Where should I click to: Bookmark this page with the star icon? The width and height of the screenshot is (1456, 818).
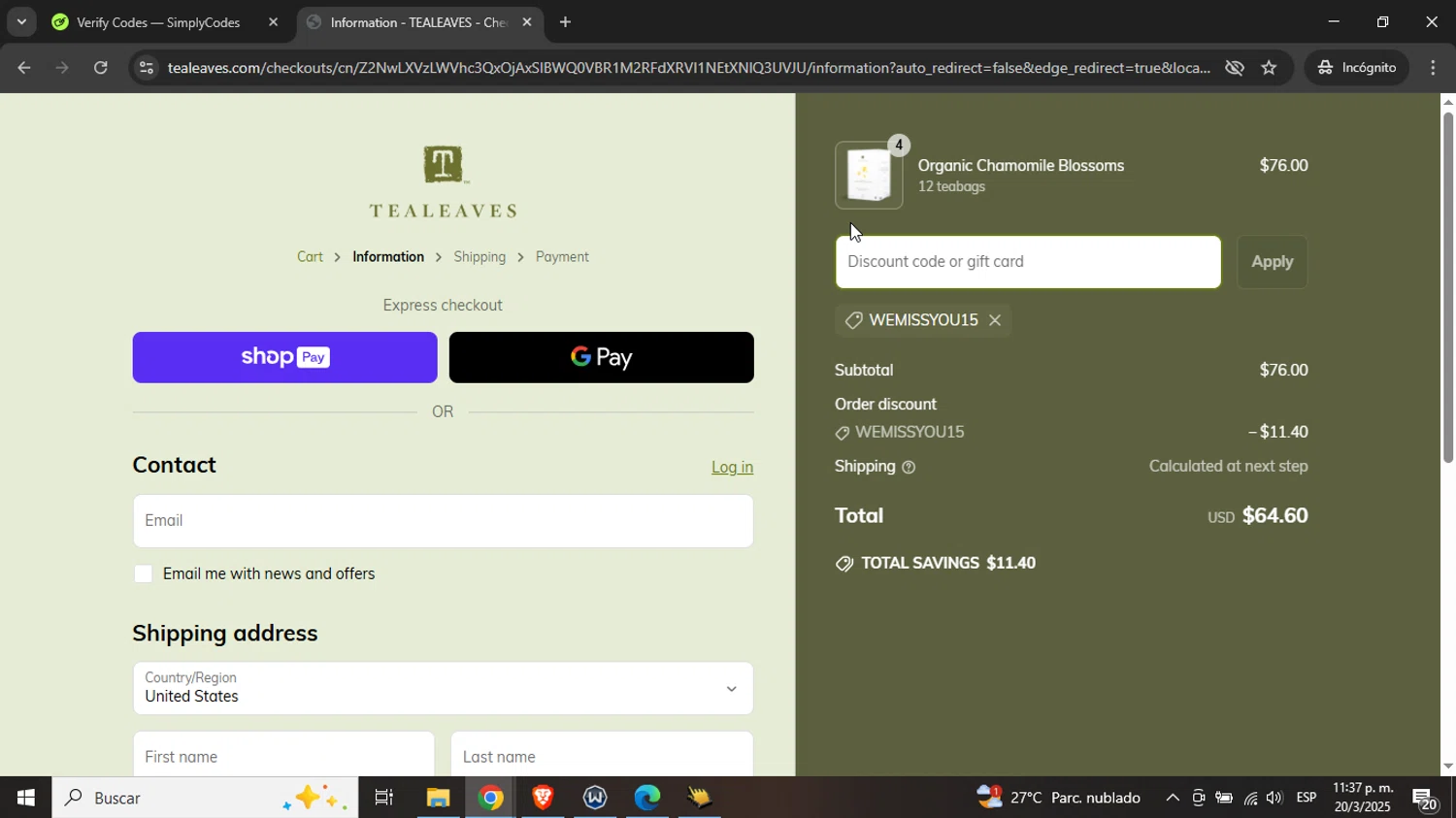click(x=1269, y=68)
